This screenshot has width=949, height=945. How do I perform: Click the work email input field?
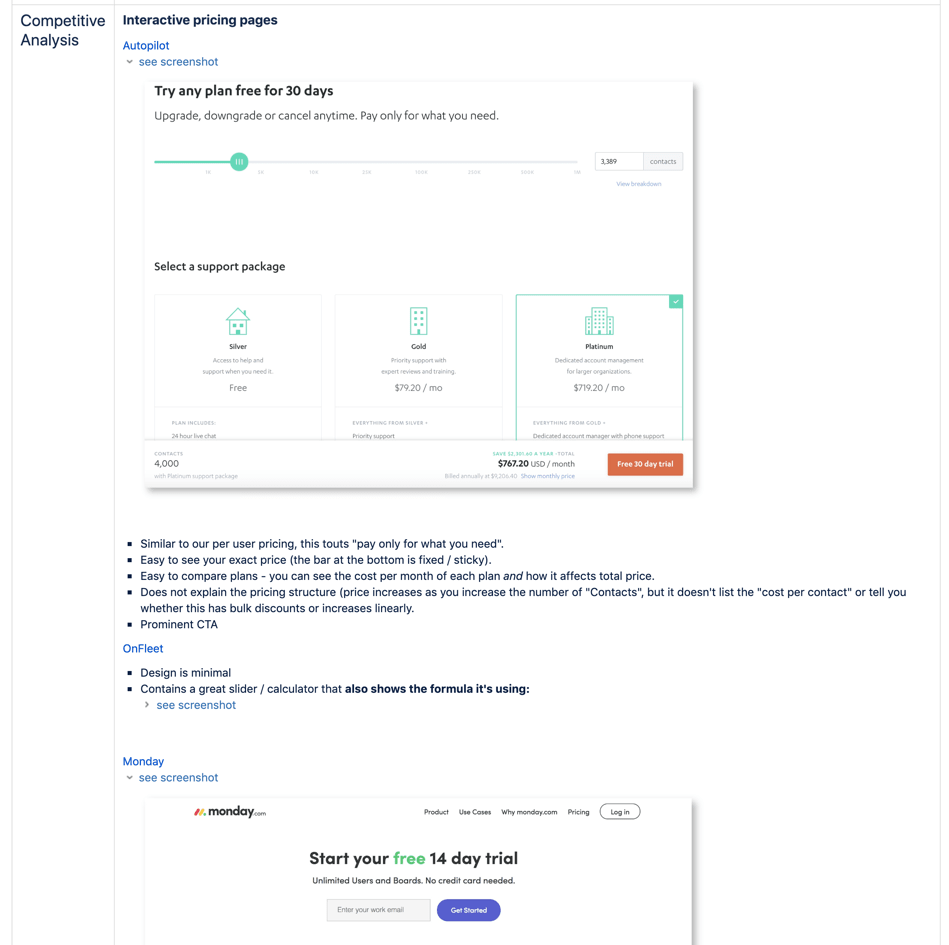tap(378, 910)
